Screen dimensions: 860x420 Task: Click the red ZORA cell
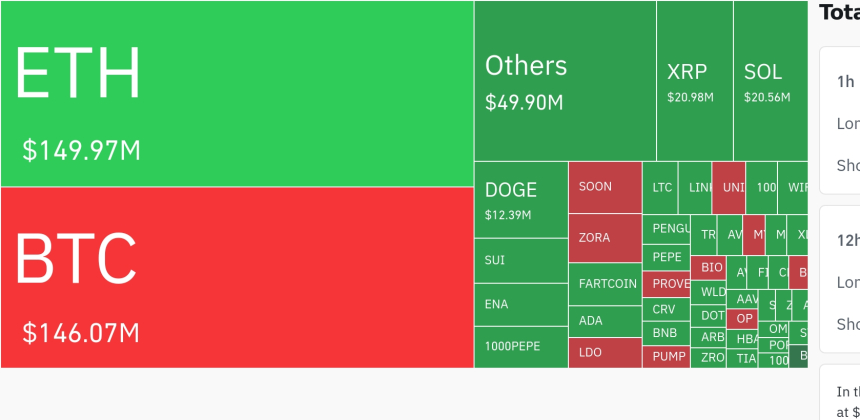[605, 238]
